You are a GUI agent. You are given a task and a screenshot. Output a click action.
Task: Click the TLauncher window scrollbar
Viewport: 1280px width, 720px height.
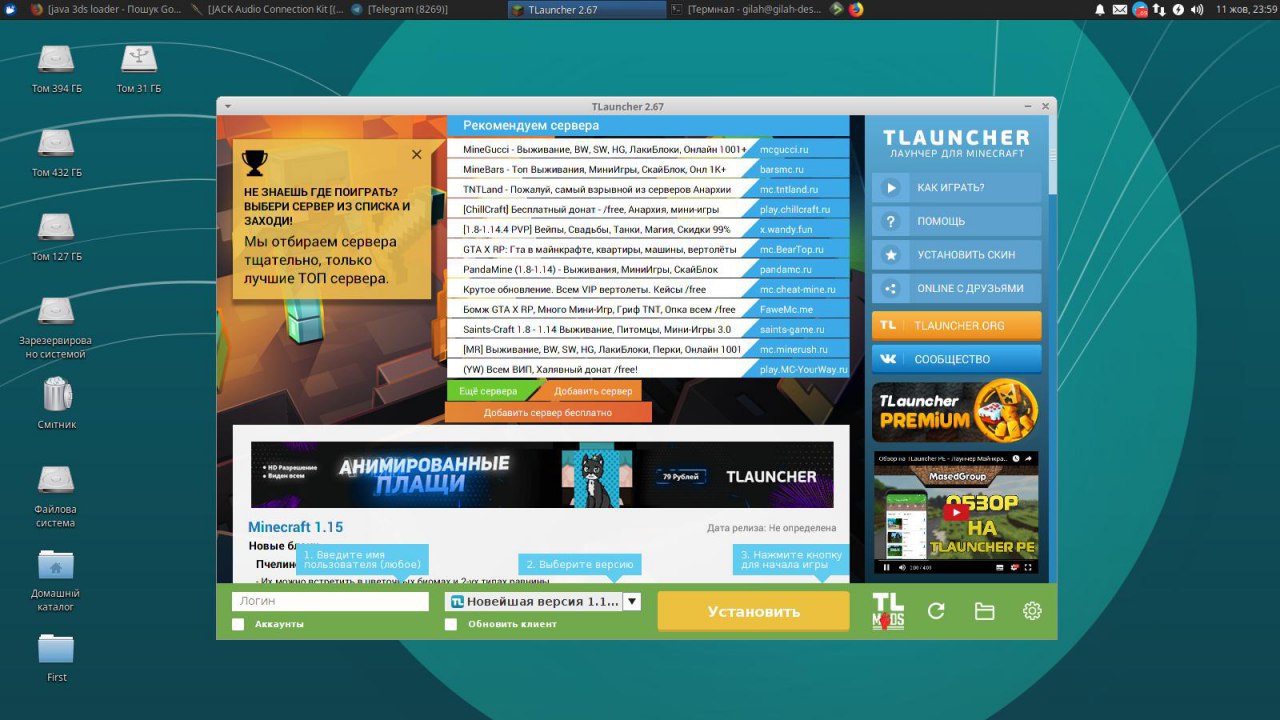click(x=1052, y=155)
